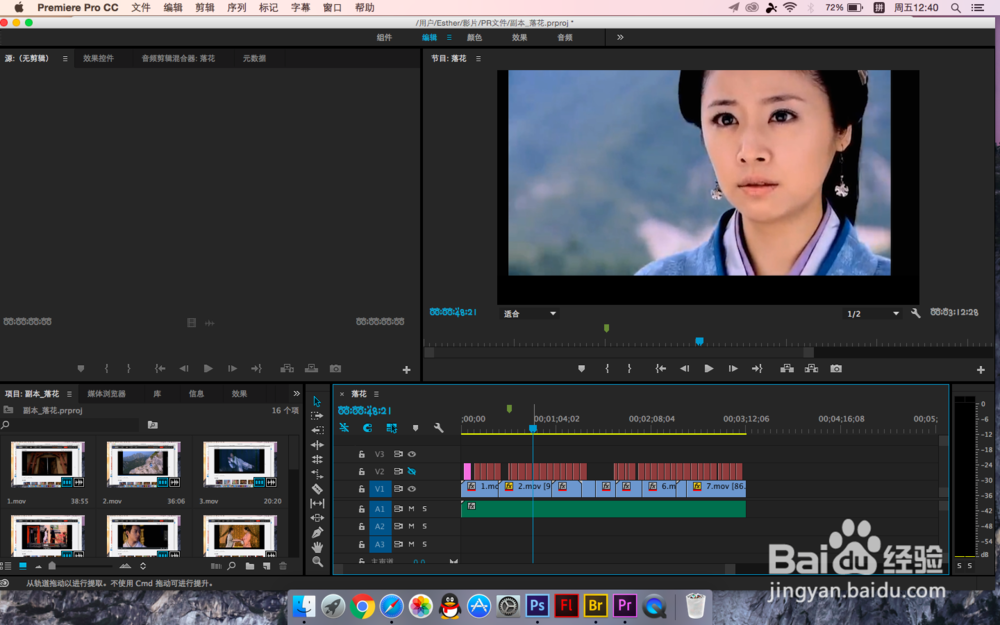Select the Pen tool
The image size is (1000, 625).
[x=317, y=533]
